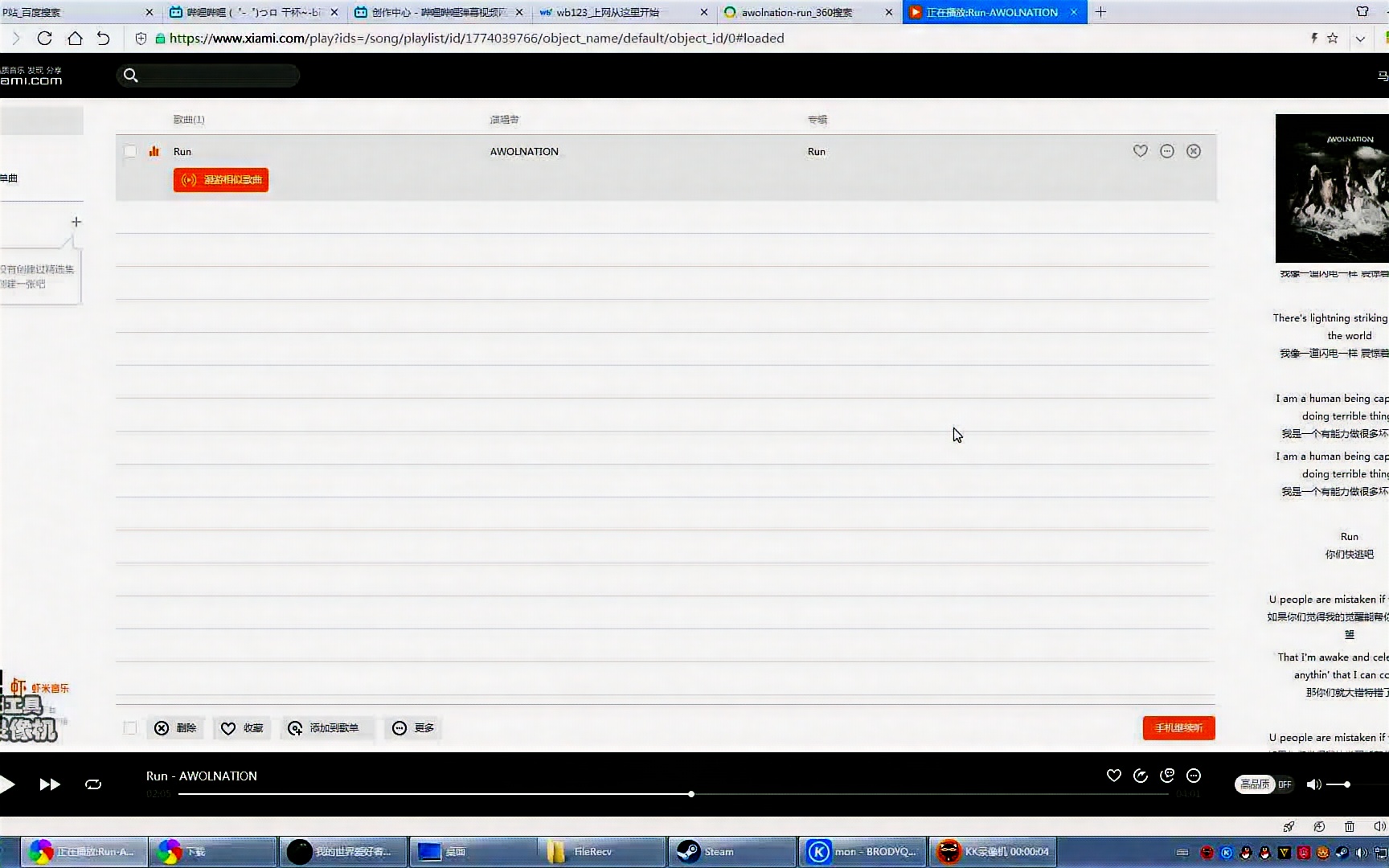Click the system tray volume icon
The image size is (1389, 868).
[x=1361, y=853]
